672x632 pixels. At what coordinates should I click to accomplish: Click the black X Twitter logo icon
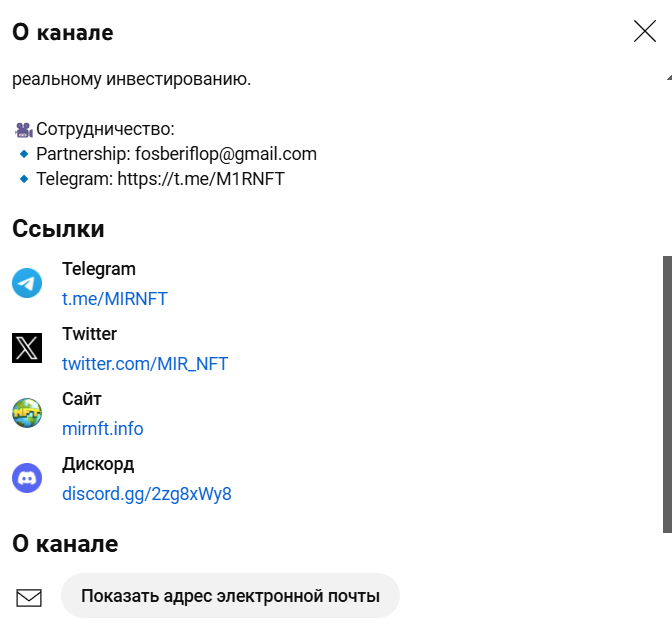(27, 348)
